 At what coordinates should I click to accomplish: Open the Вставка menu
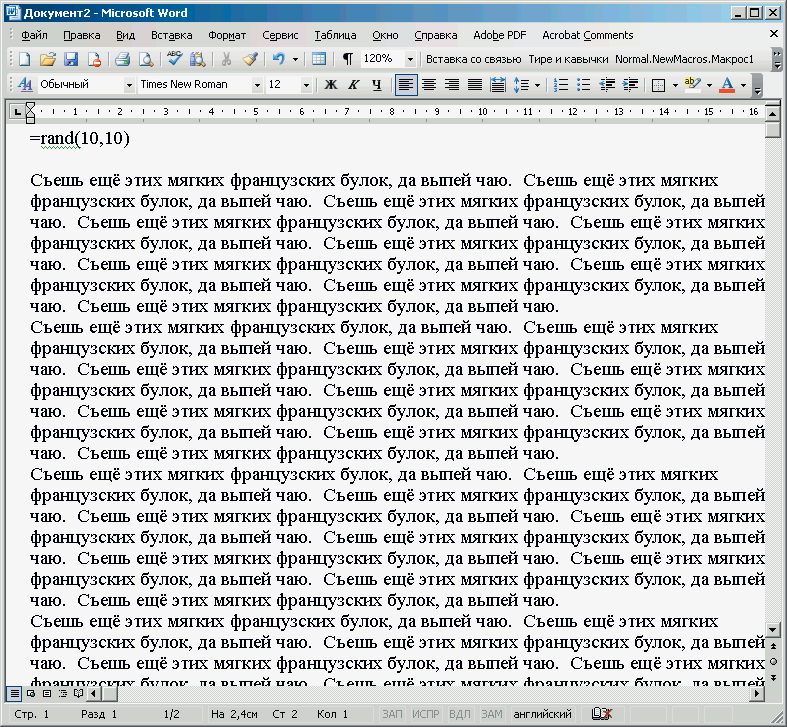pyautogui.click(x=171, y=35)
